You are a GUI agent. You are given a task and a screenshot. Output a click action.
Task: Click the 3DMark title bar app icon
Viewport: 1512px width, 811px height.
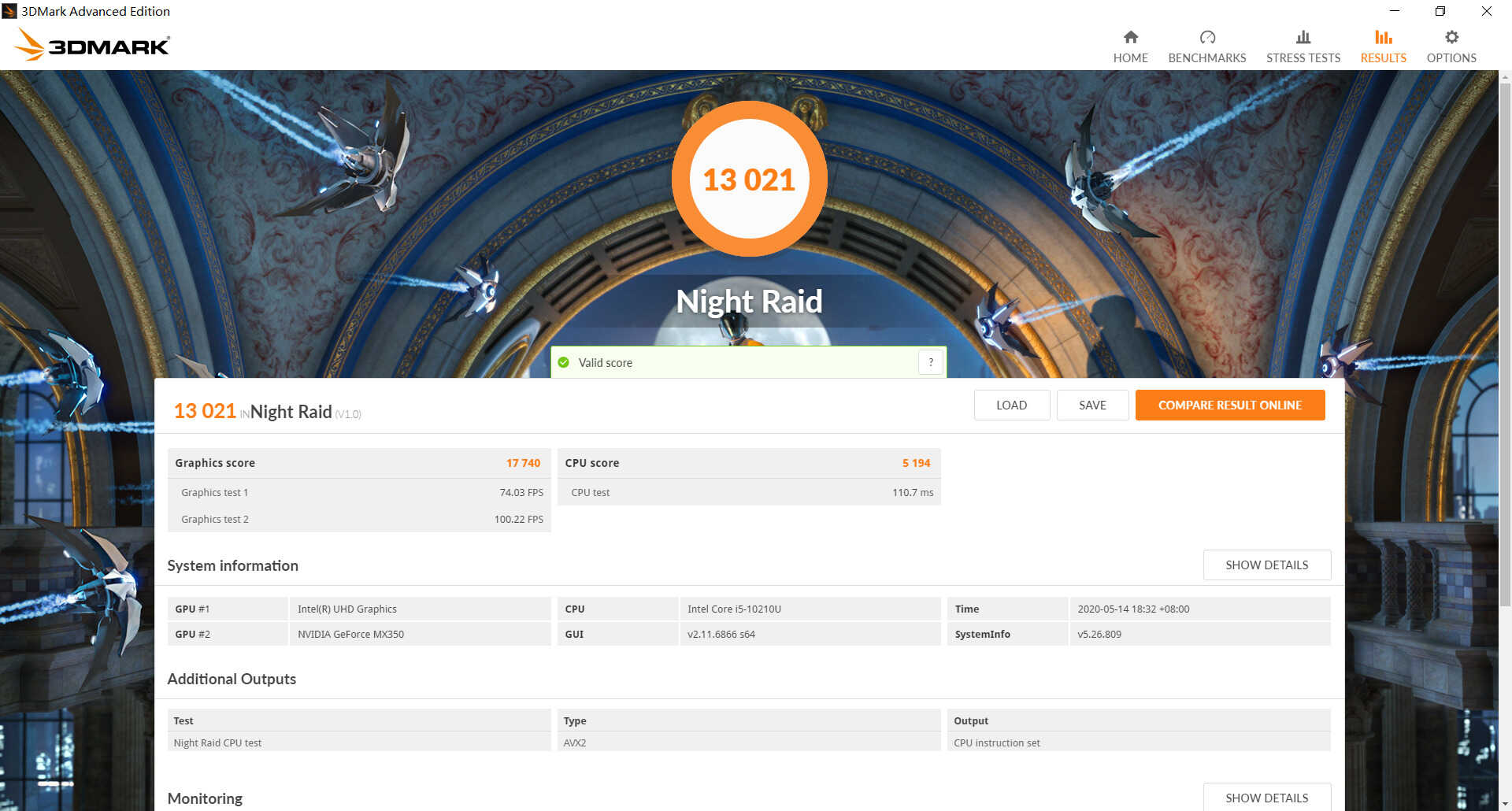[x=9, y=11]
